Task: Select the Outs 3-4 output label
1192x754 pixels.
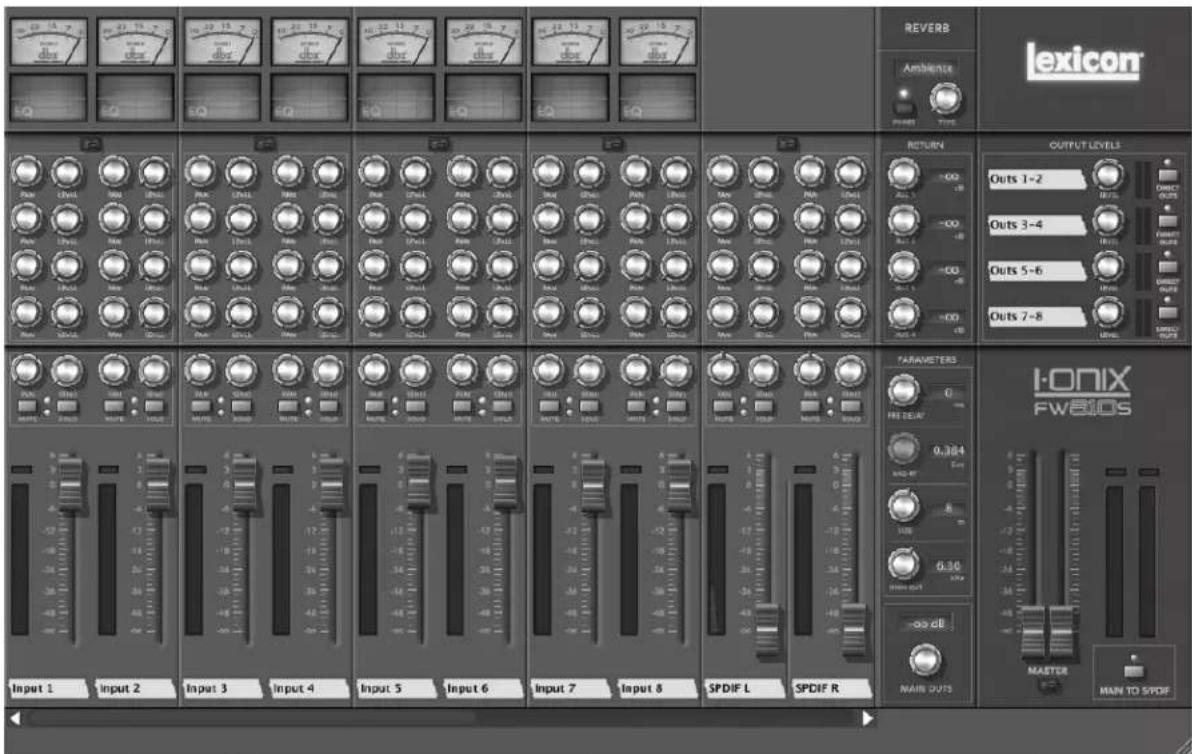Action: [1036, 225]
